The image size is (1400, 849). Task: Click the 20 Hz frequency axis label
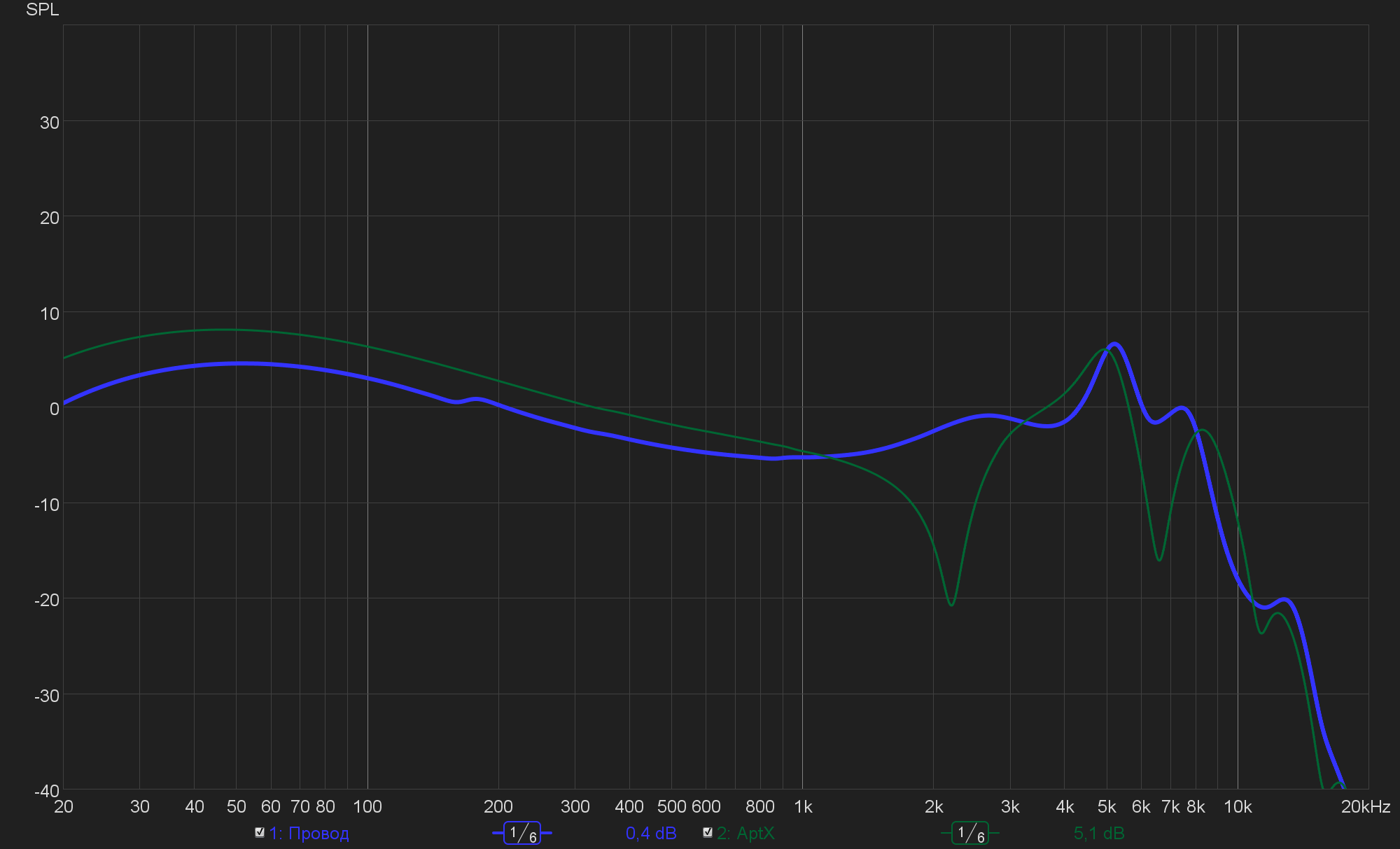(x=64, y=807)
